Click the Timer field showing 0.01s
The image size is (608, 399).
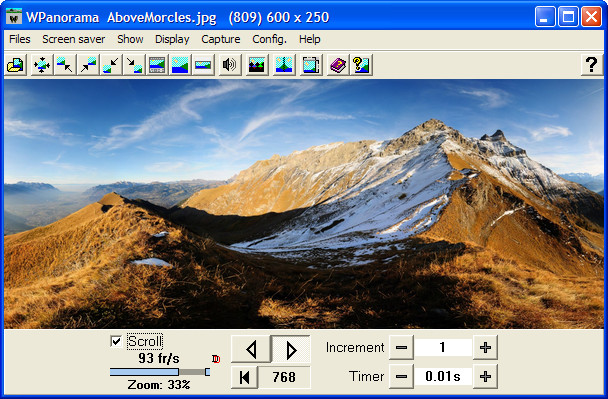tap(443, 376)
